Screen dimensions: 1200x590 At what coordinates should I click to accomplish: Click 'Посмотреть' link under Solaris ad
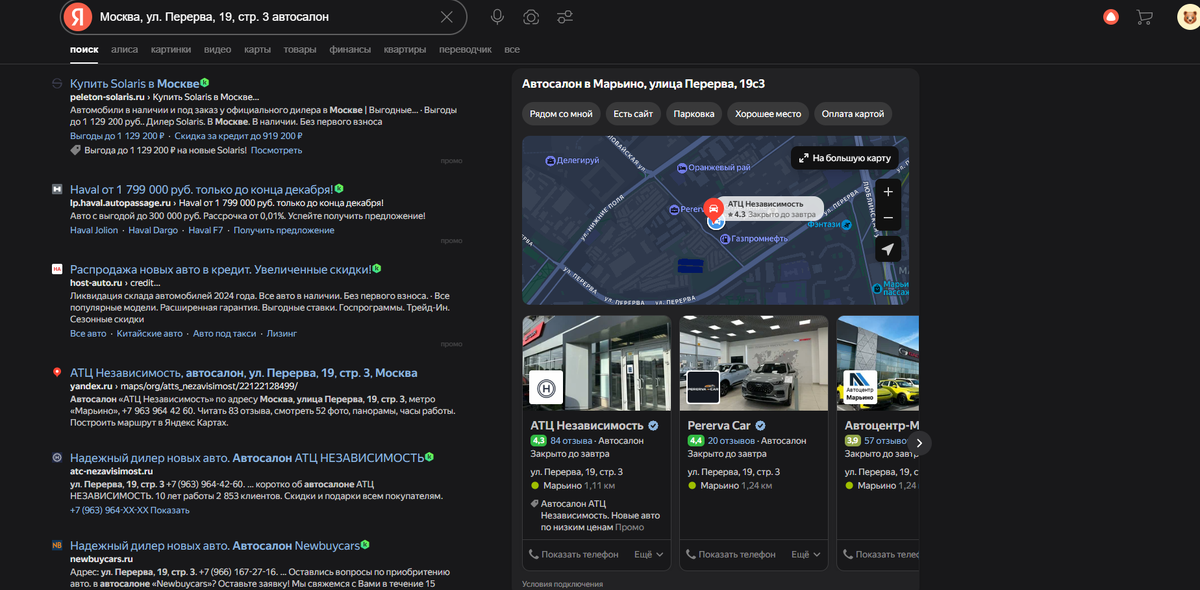pos(276,150)
